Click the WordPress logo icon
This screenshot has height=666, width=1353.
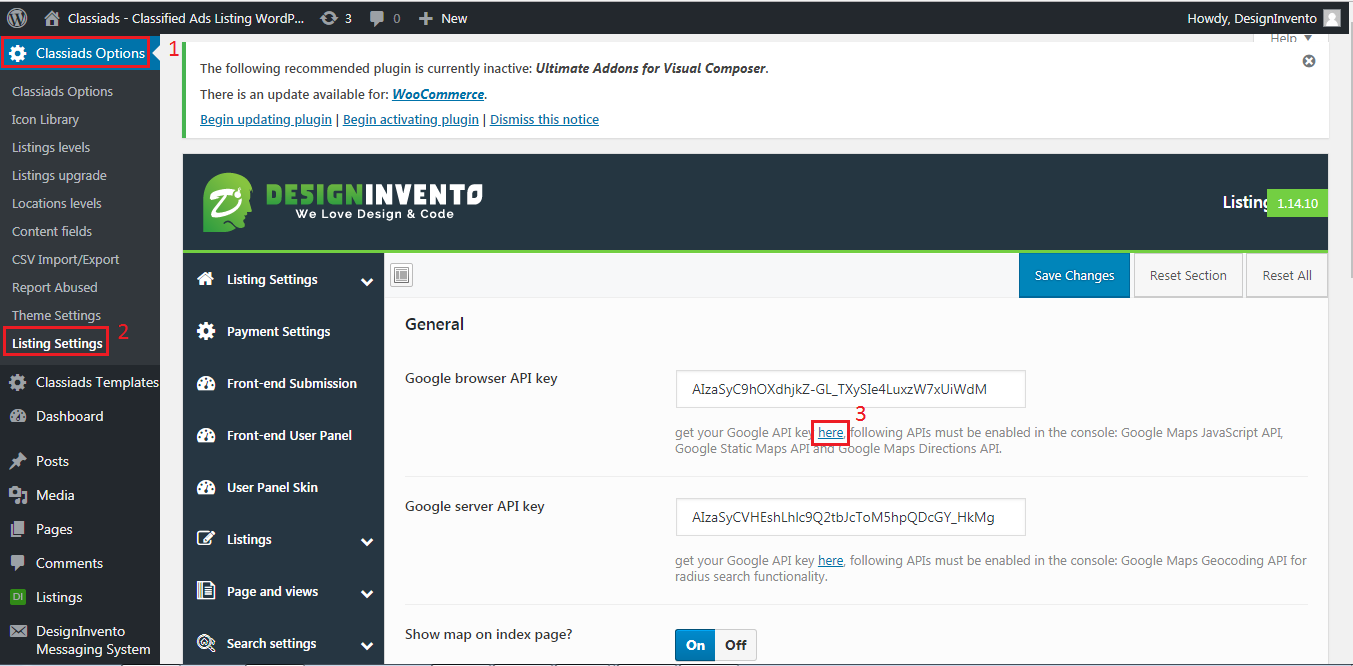click(x=18, y=18)
